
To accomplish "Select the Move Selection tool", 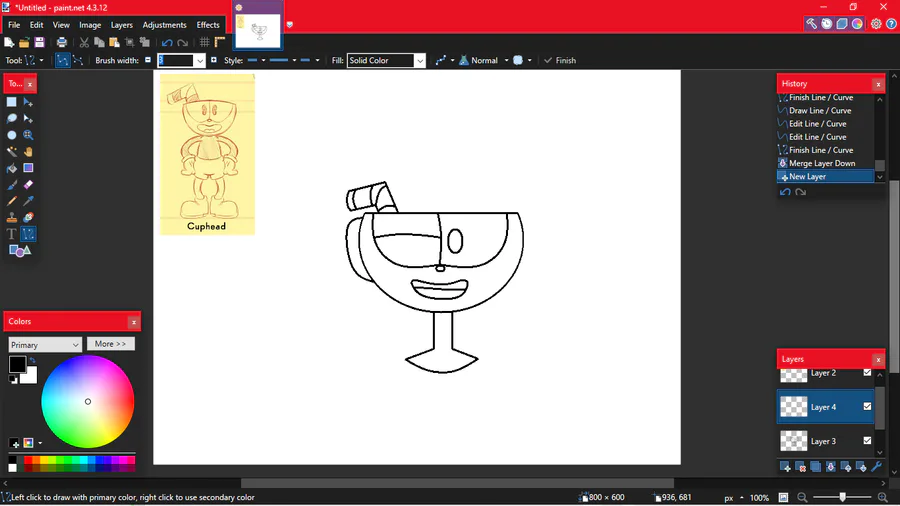I will point(28,119).
